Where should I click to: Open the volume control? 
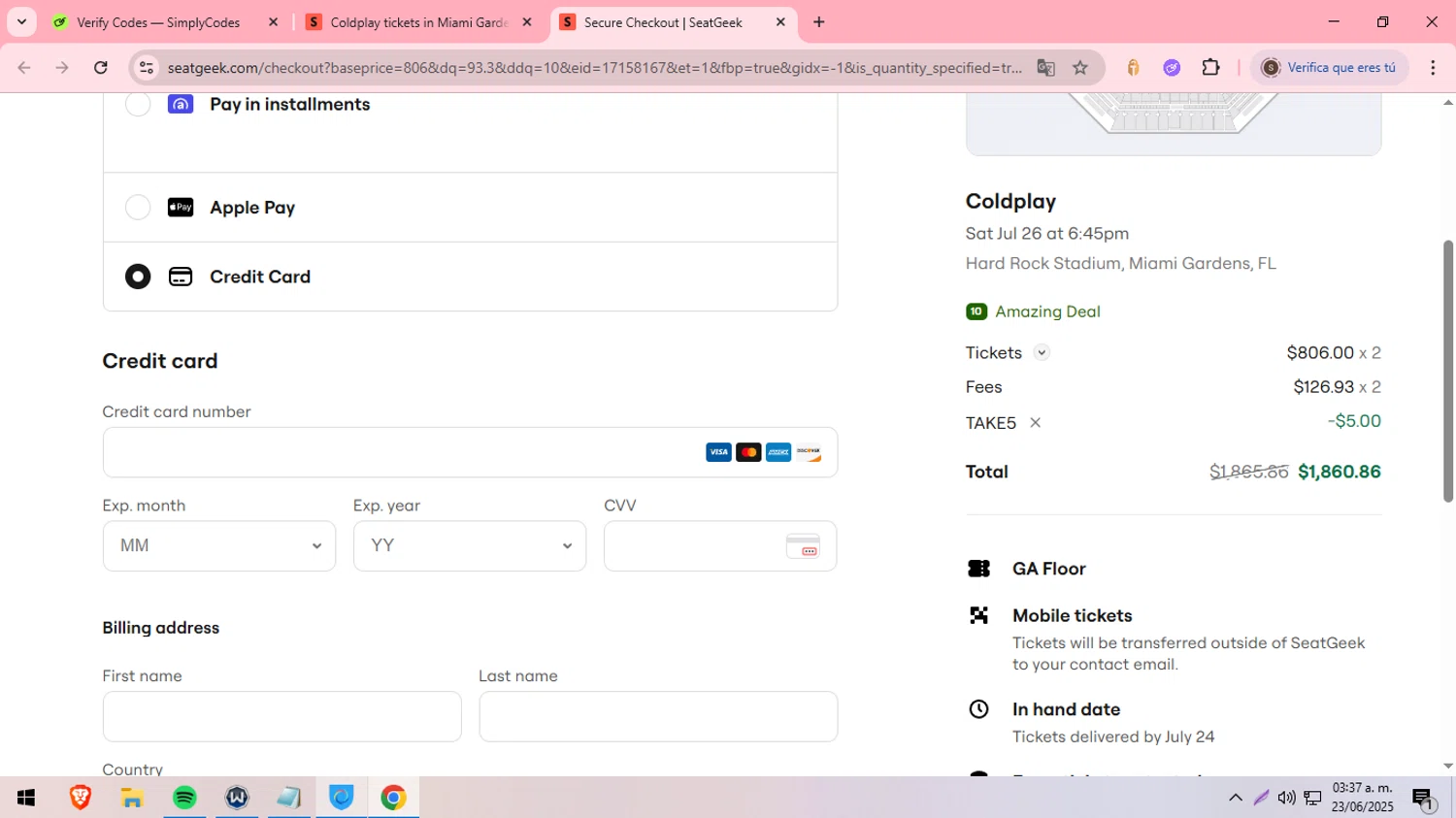[x=1286, y=798]
